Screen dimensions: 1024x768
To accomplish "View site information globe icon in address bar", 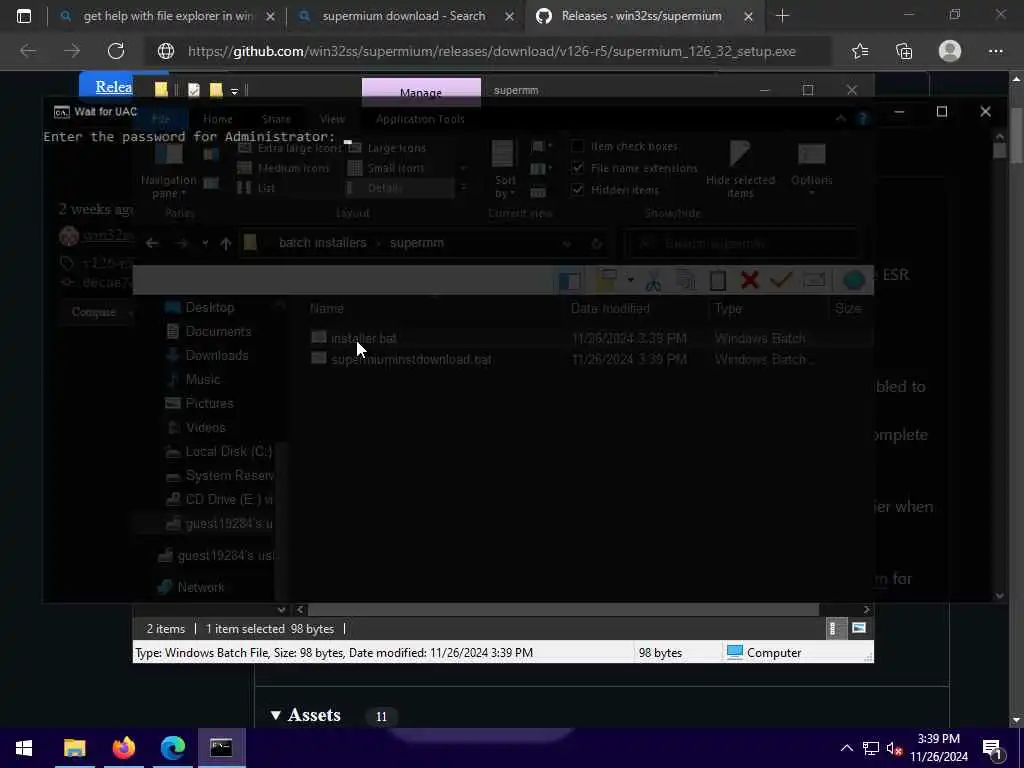I will click(x=166, y=51).
